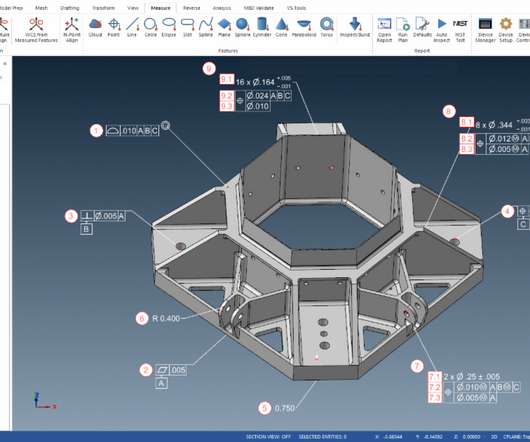The width and height of the screenshot is (530, 442).
Task: Click the N-Point Align tool
Action: pyautogui.click(x=72, y=30)
